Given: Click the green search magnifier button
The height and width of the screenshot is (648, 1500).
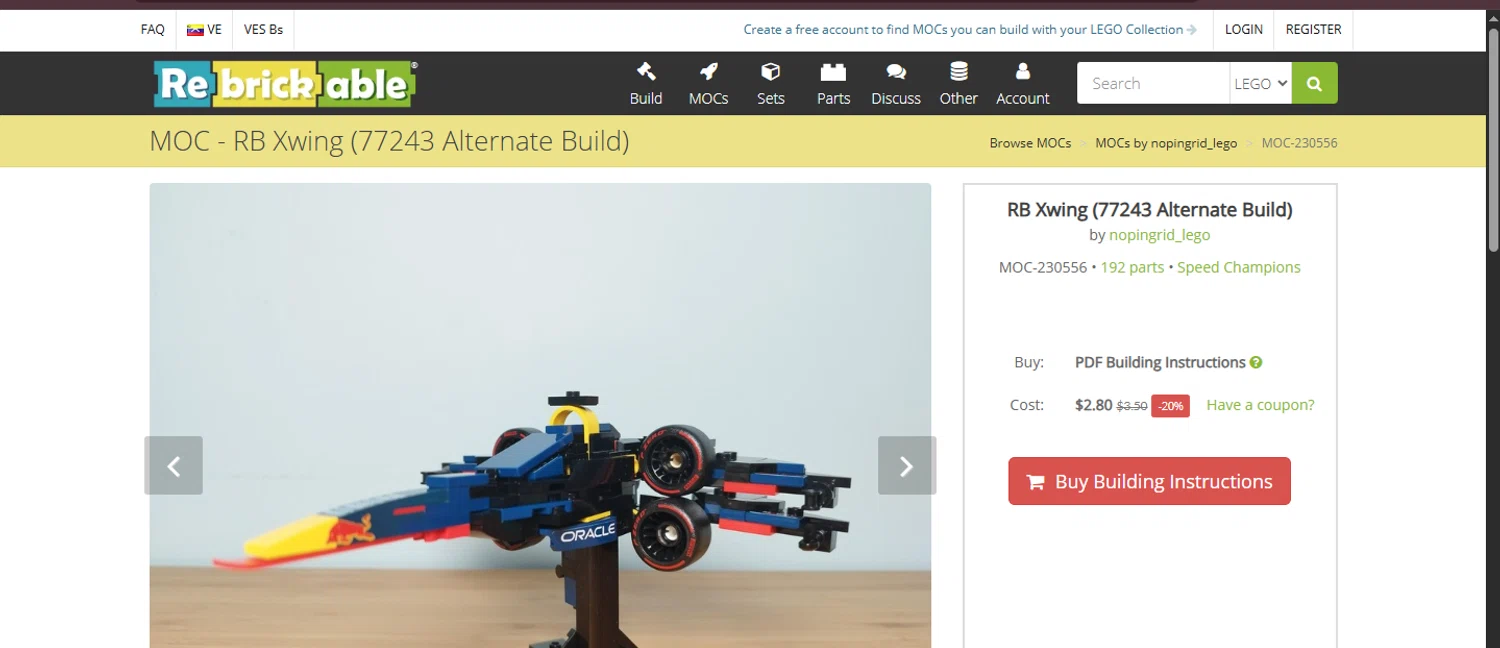Looking at the screenshot, I should tap(1314, 84).
